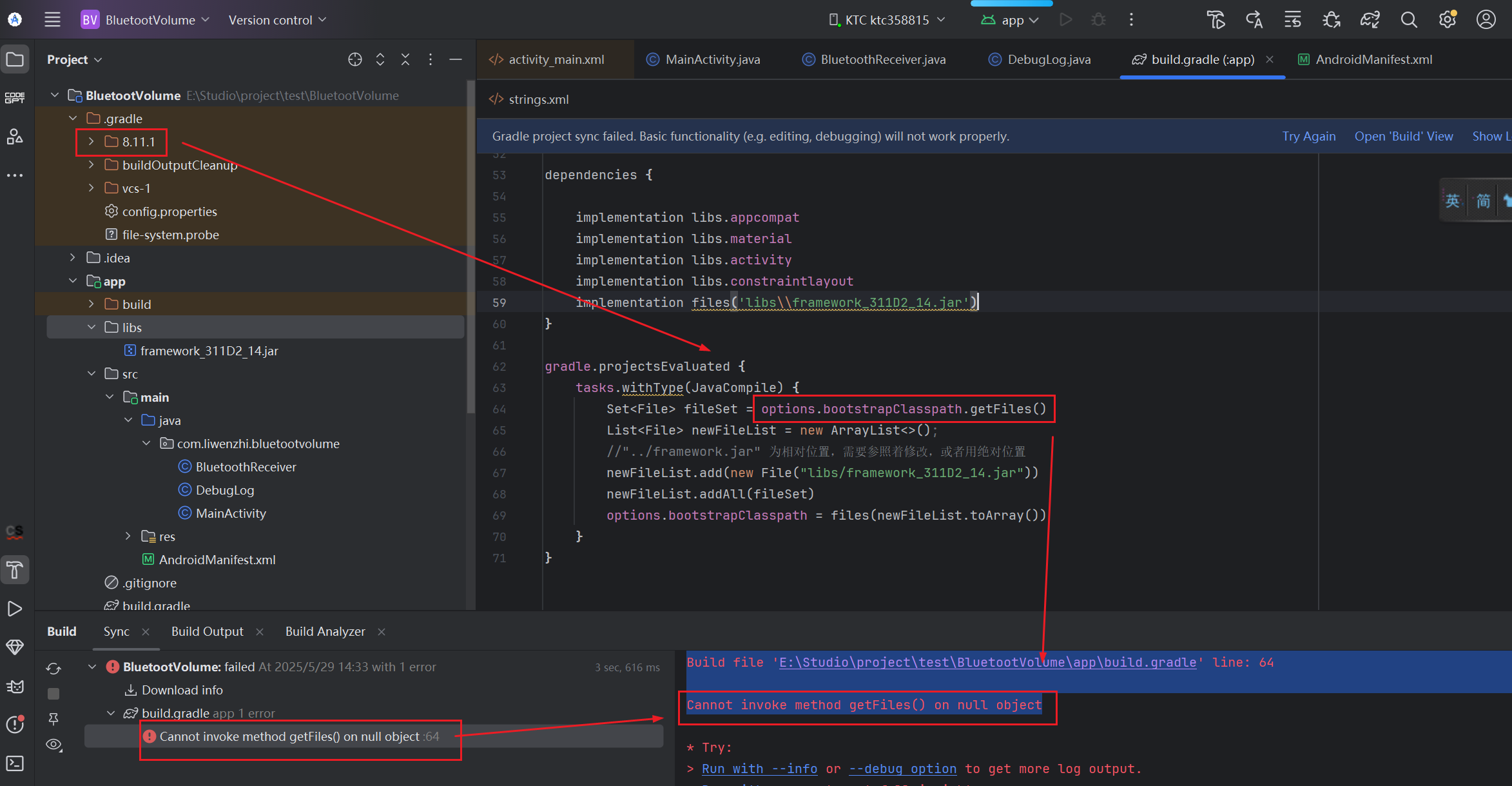Hide the Project panel
The height and width of the screenshot is (786, 1512).
tap(456, 59)
